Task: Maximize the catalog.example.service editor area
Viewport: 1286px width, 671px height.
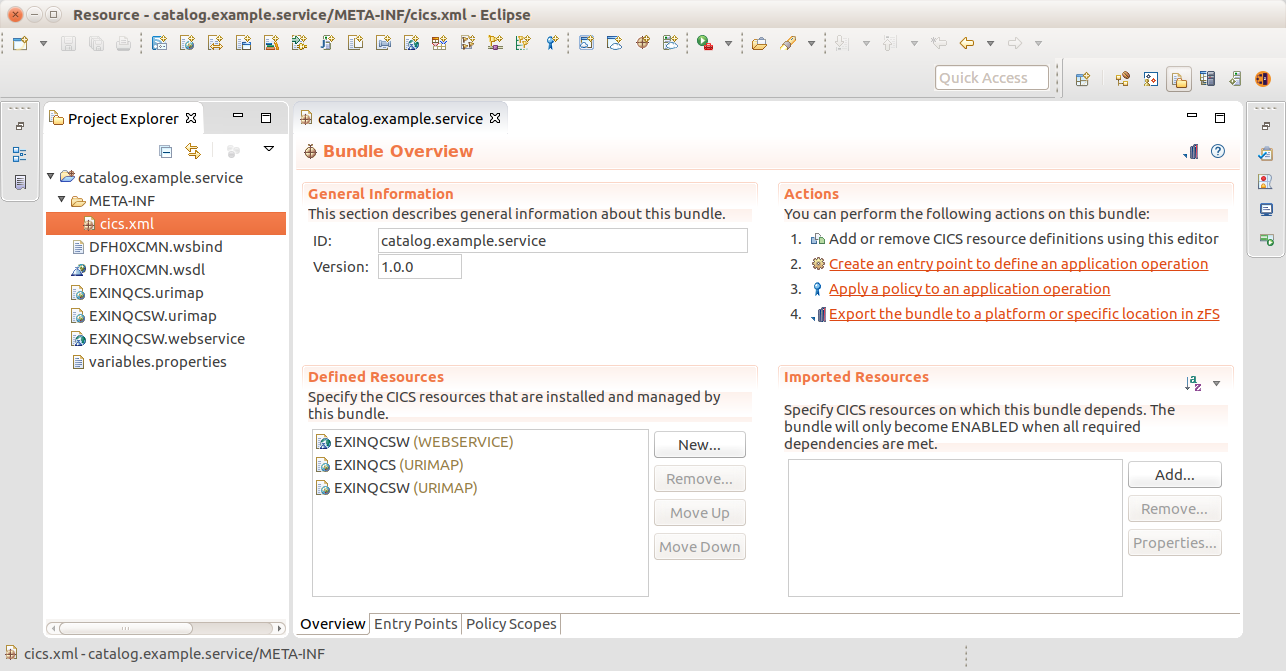Action: (x=1220, y=117)
